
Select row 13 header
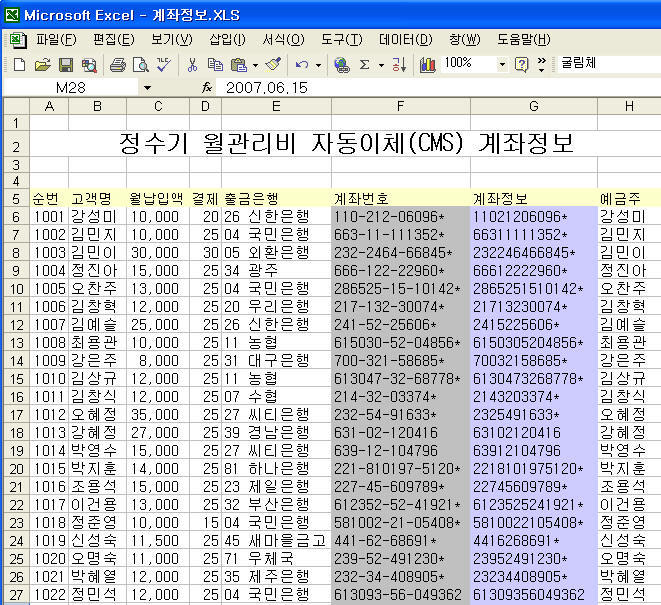click(16, 343)
